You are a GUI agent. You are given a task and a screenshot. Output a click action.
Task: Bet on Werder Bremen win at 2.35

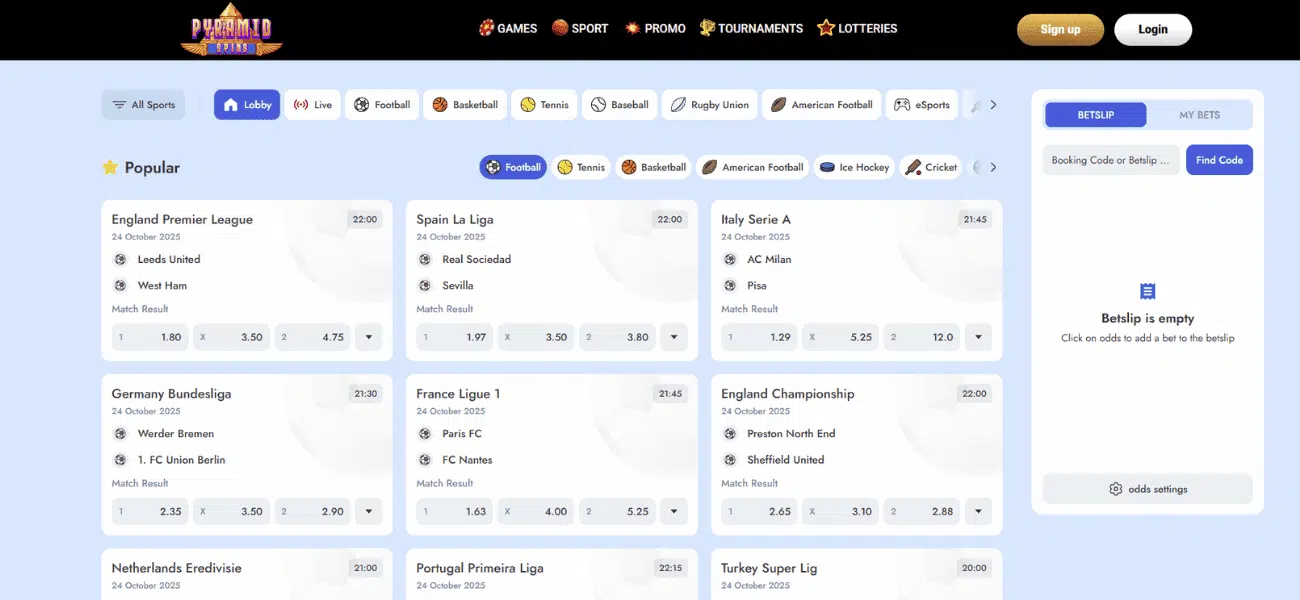150,511
